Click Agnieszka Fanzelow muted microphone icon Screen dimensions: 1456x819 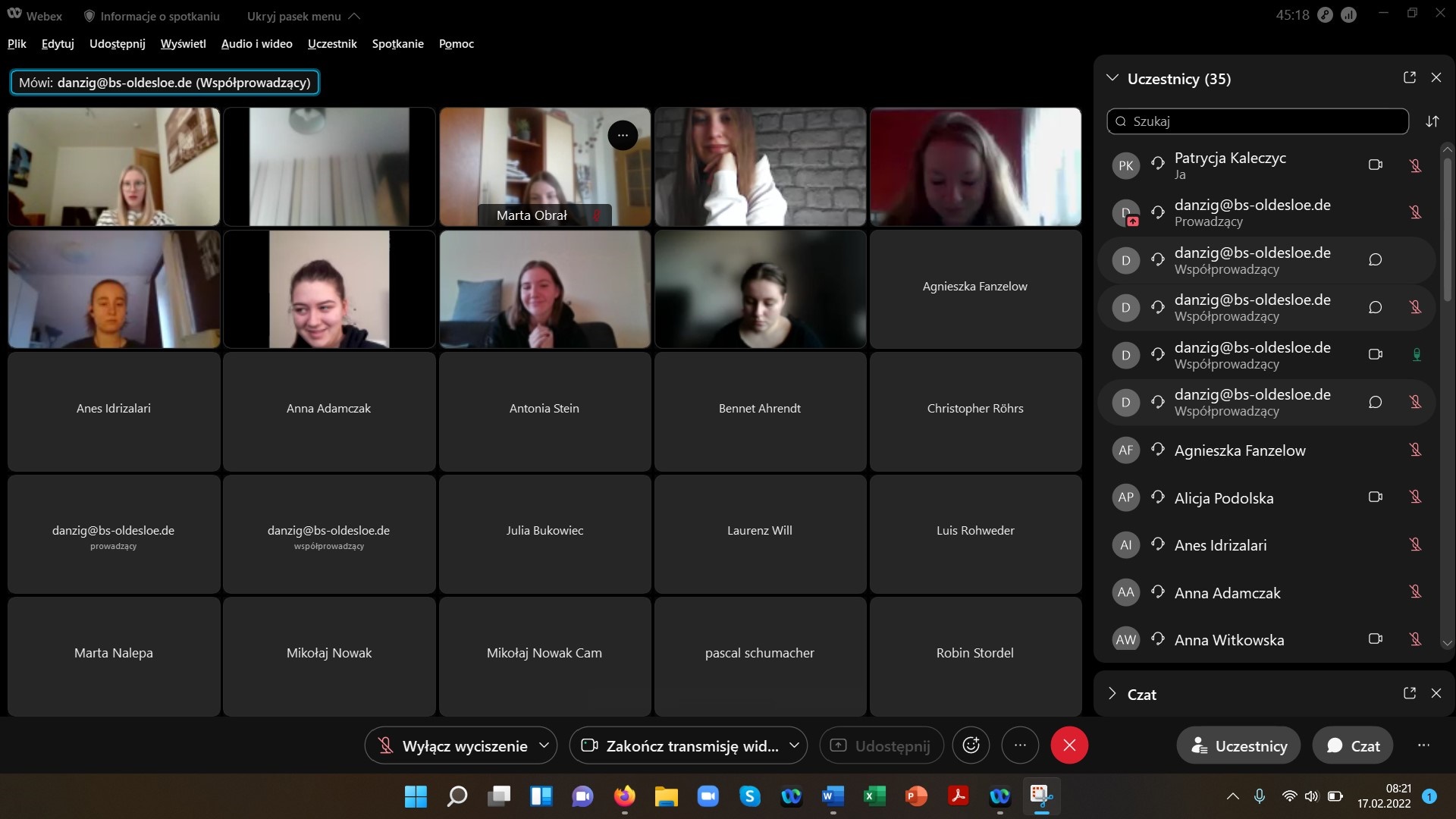[x=1415, y=450]
